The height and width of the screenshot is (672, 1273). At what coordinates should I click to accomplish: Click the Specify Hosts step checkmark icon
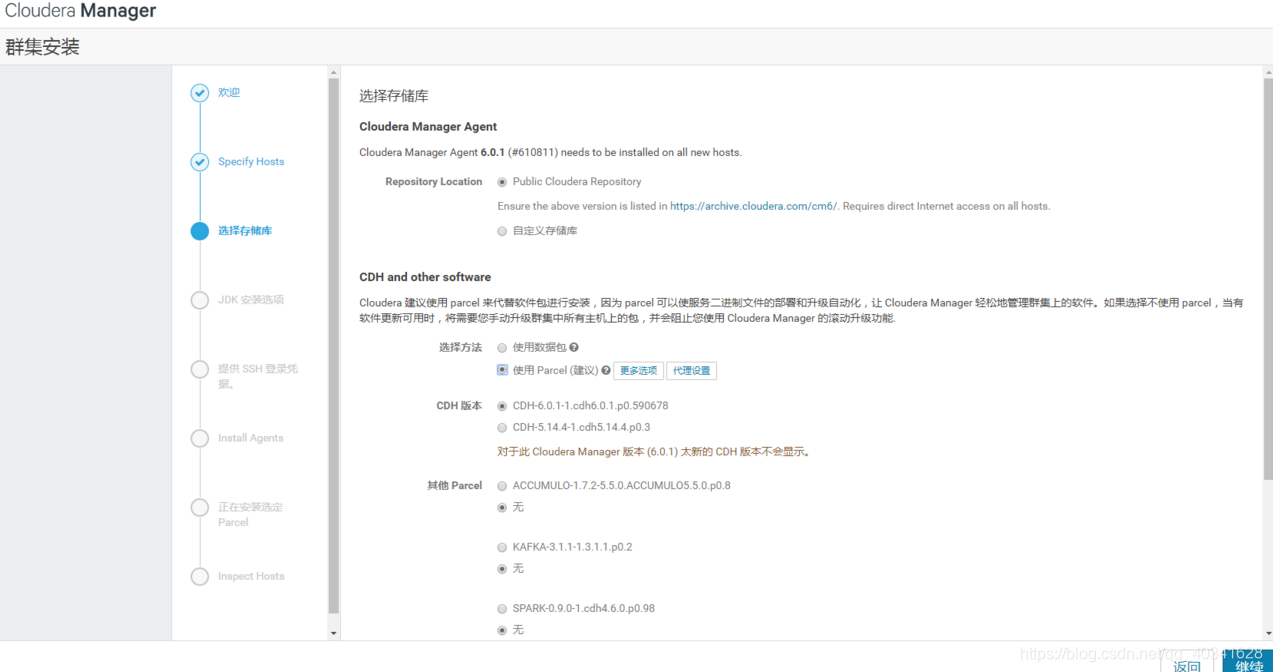tap(200, 162)
